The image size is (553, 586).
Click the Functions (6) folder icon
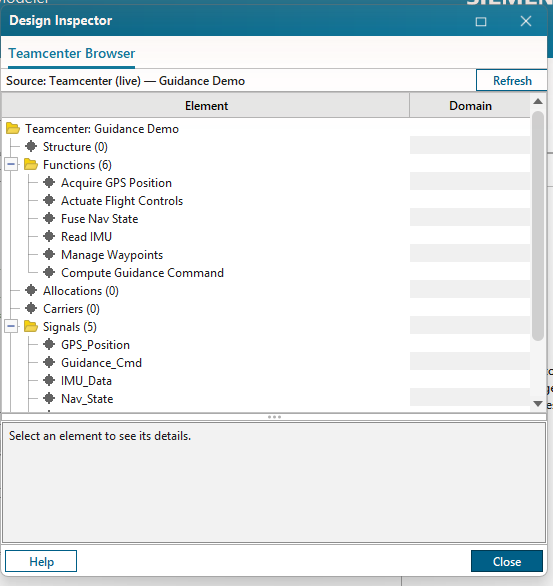point(31,164)
